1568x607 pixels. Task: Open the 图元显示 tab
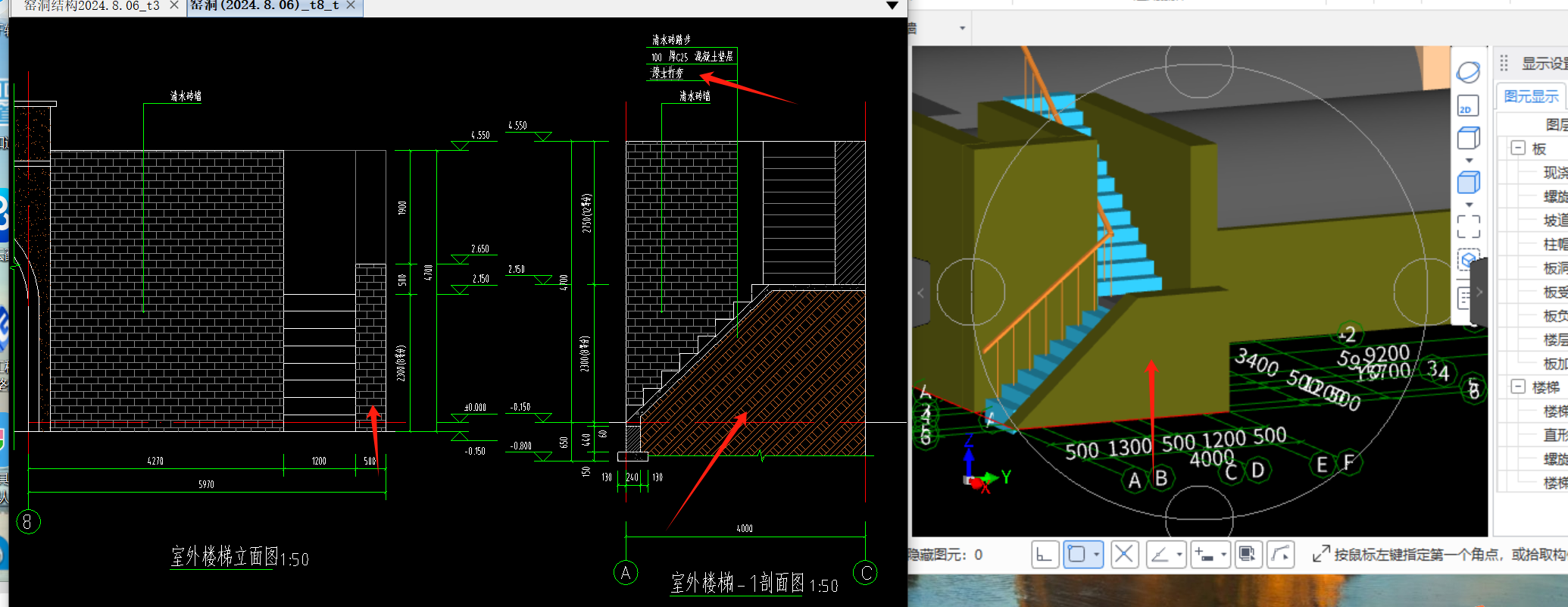tap(1531, 96)
